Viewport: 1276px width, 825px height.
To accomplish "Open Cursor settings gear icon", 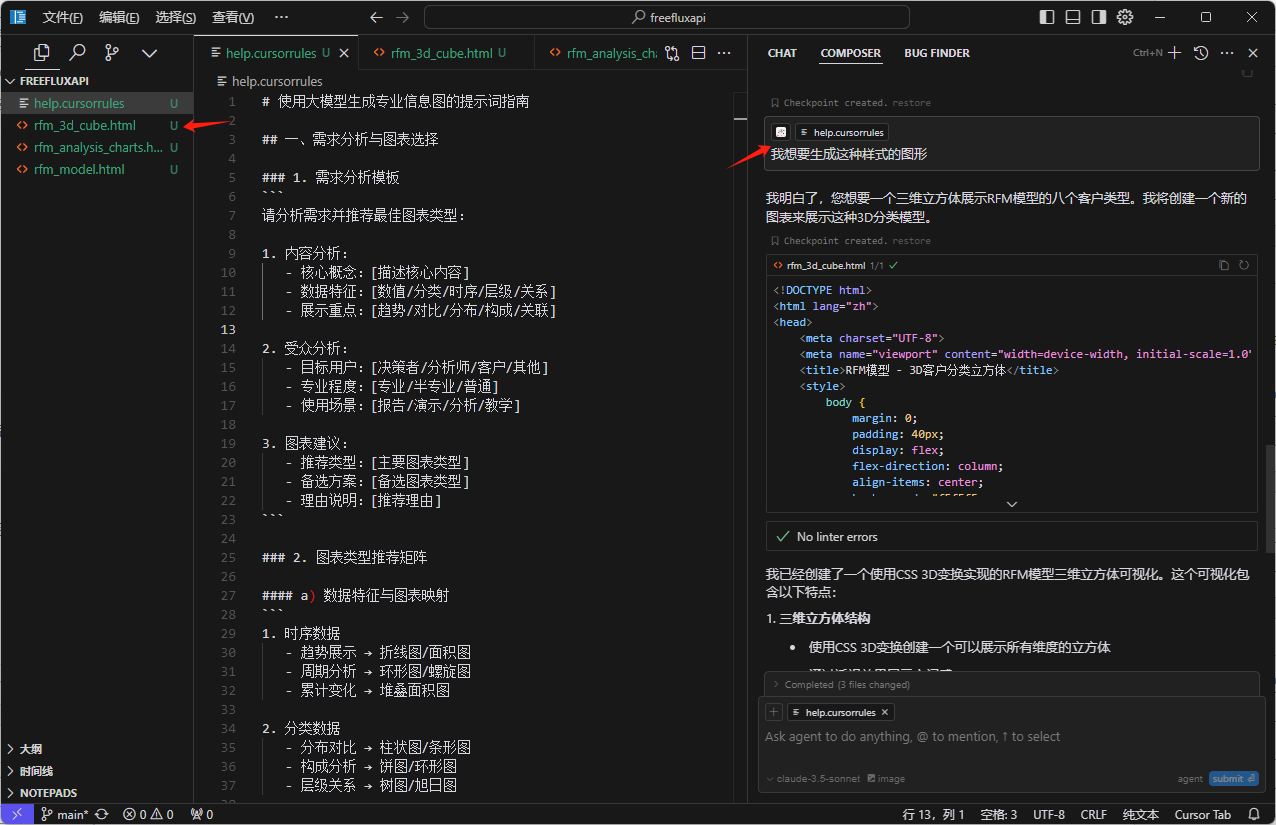I will [1125, 17].
